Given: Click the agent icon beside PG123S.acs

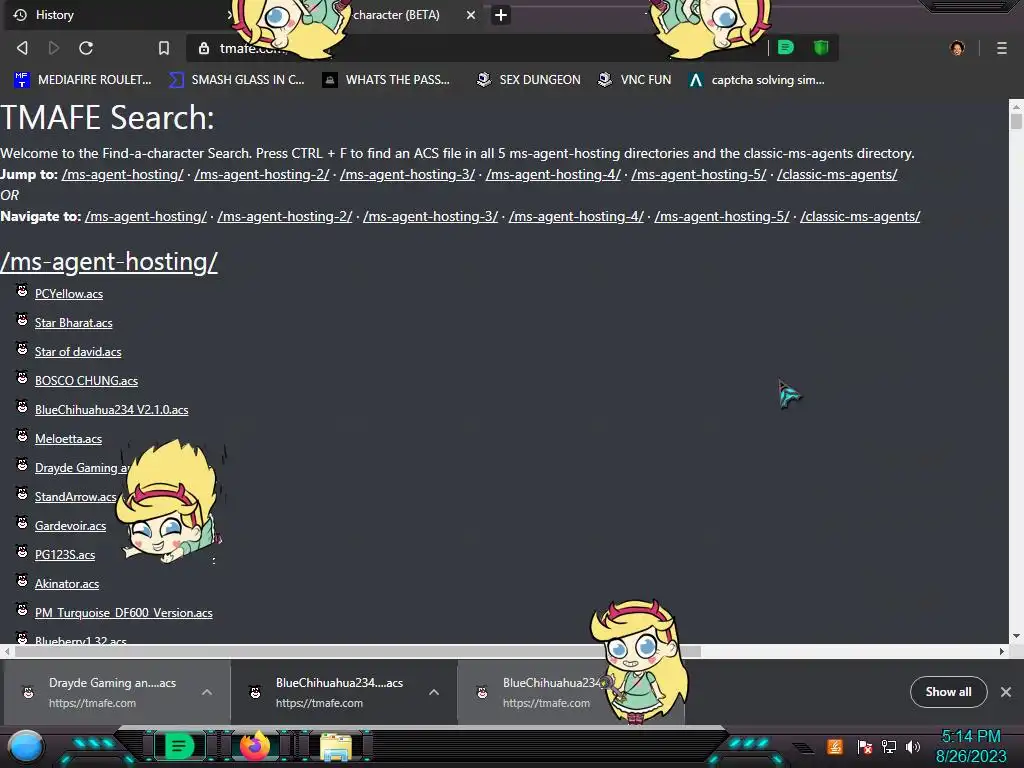Looking at the screenshot, I should click(22, 551).
